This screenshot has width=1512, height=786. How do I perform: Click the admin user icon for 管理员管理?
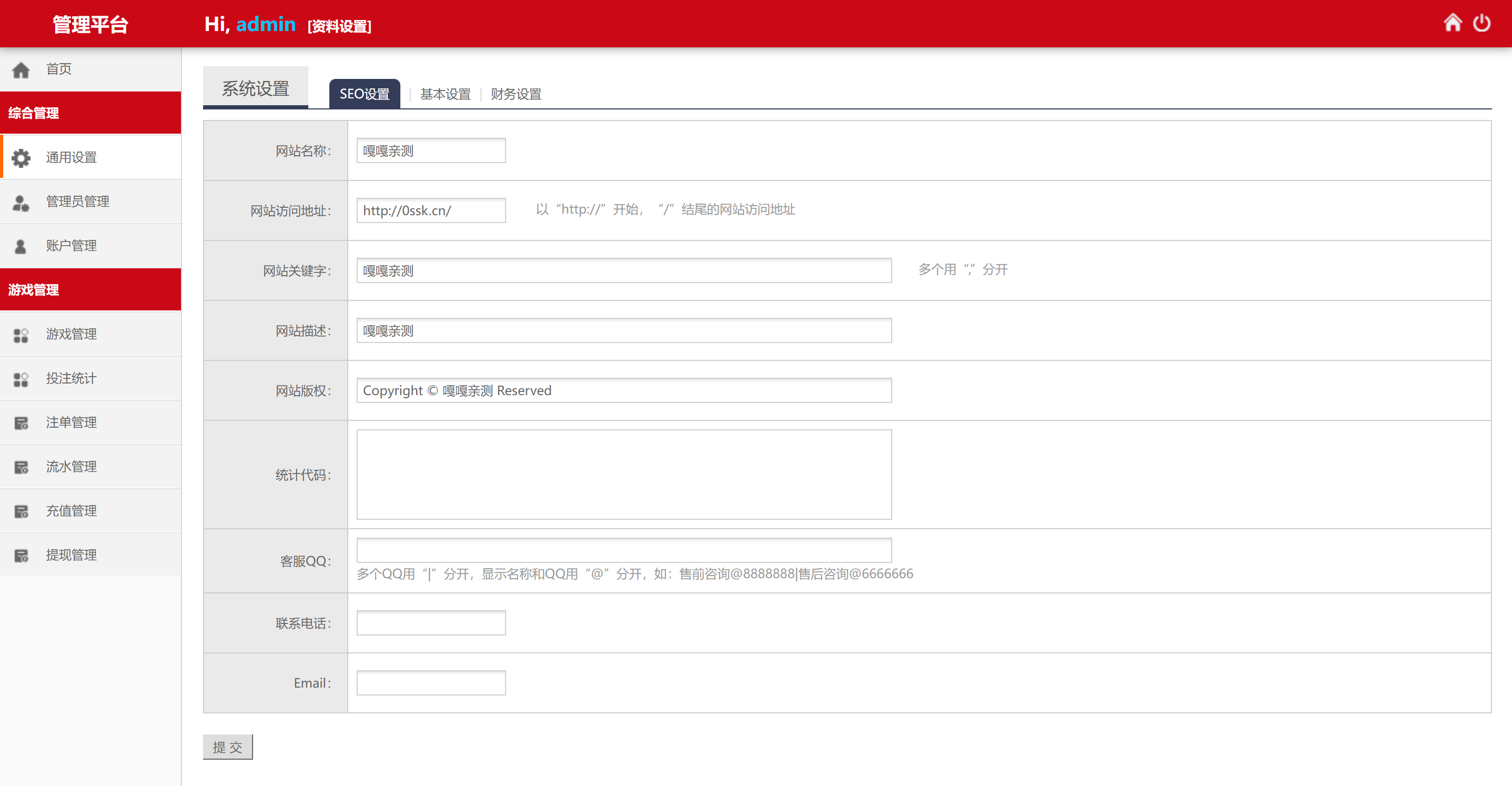click(21, 203)
